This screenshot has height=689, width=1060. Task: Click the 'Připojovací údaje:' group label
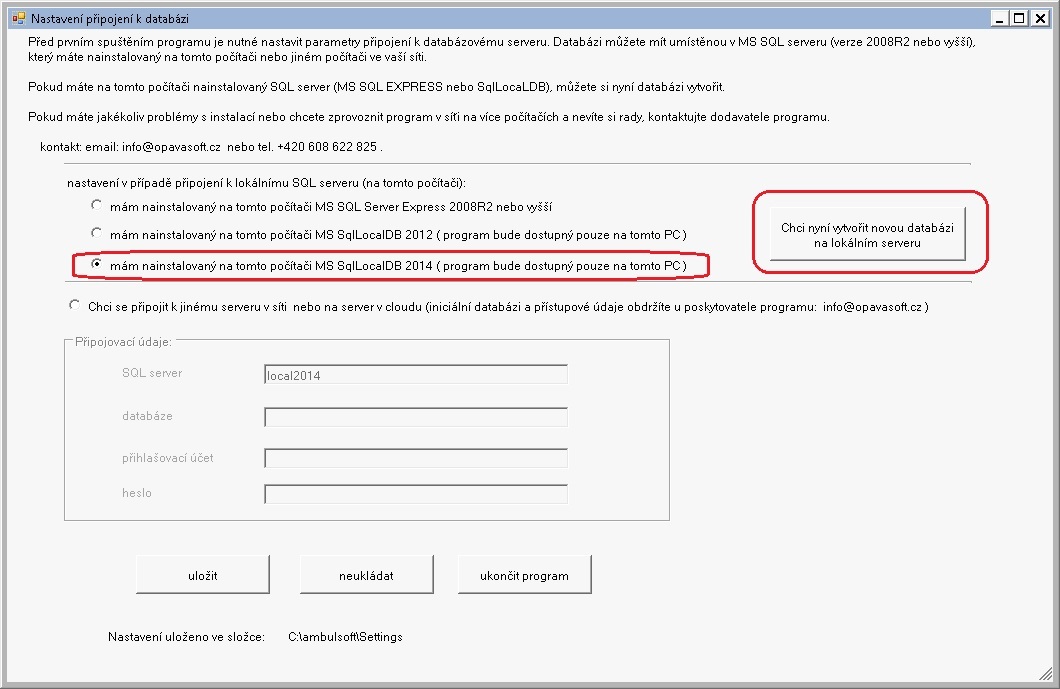click(124, 341)
